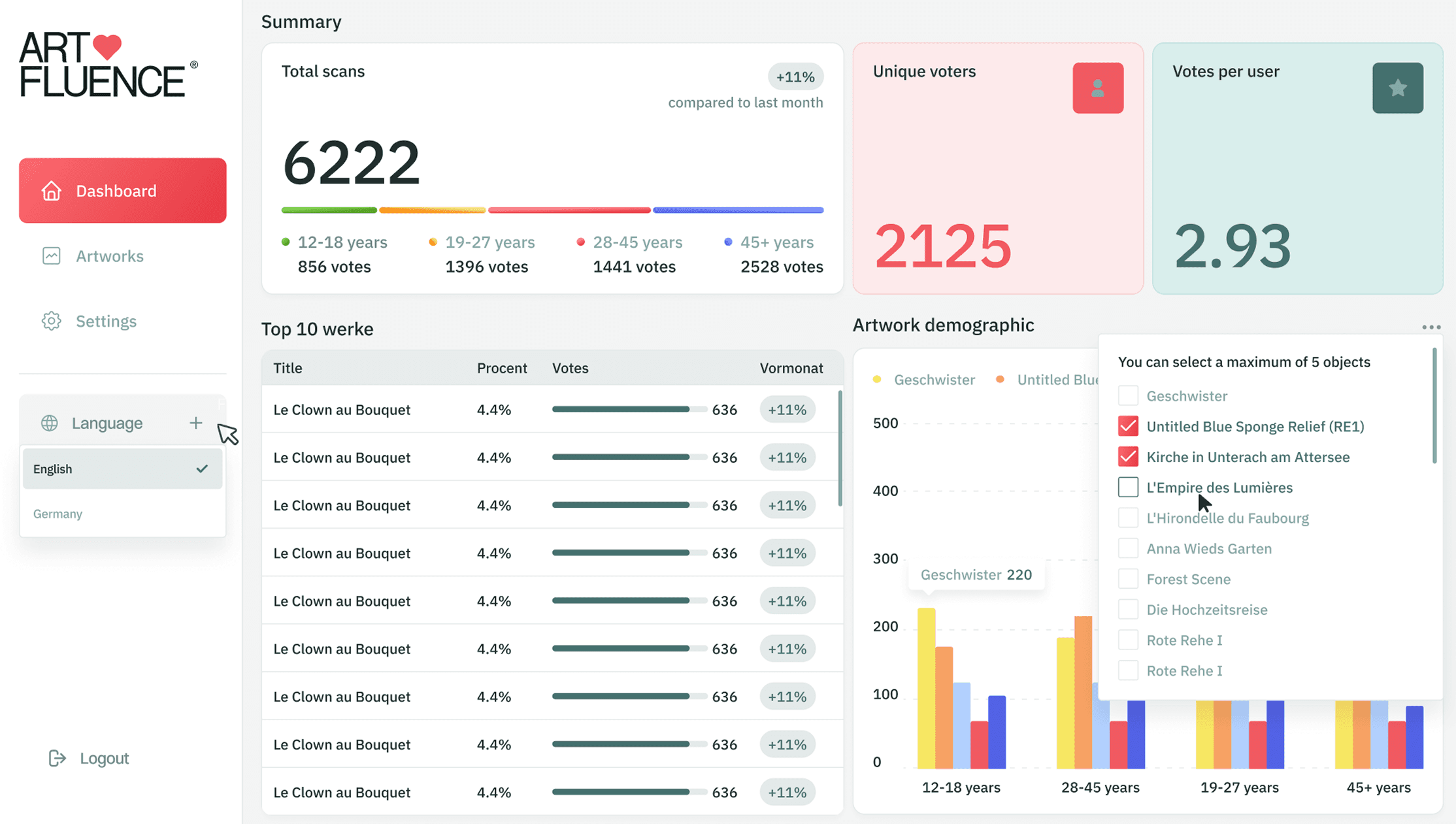The width and height of the screenshot is (1456, 824).
Task: Click the Artworks chart icon in sidebar
Action: point(52,256)
